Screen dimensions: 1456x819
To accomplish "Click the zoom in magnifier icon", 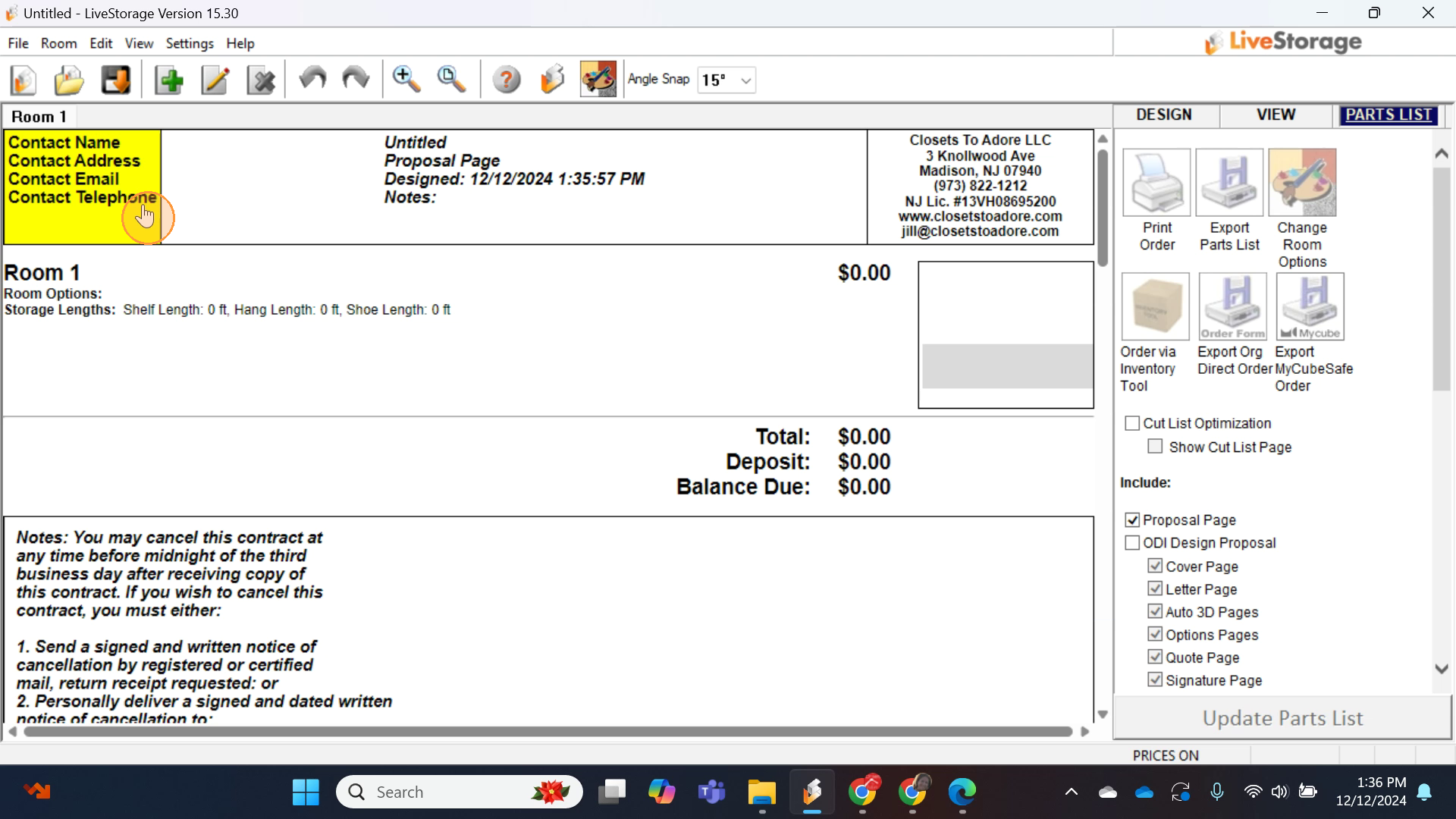I will pos(406,80).
